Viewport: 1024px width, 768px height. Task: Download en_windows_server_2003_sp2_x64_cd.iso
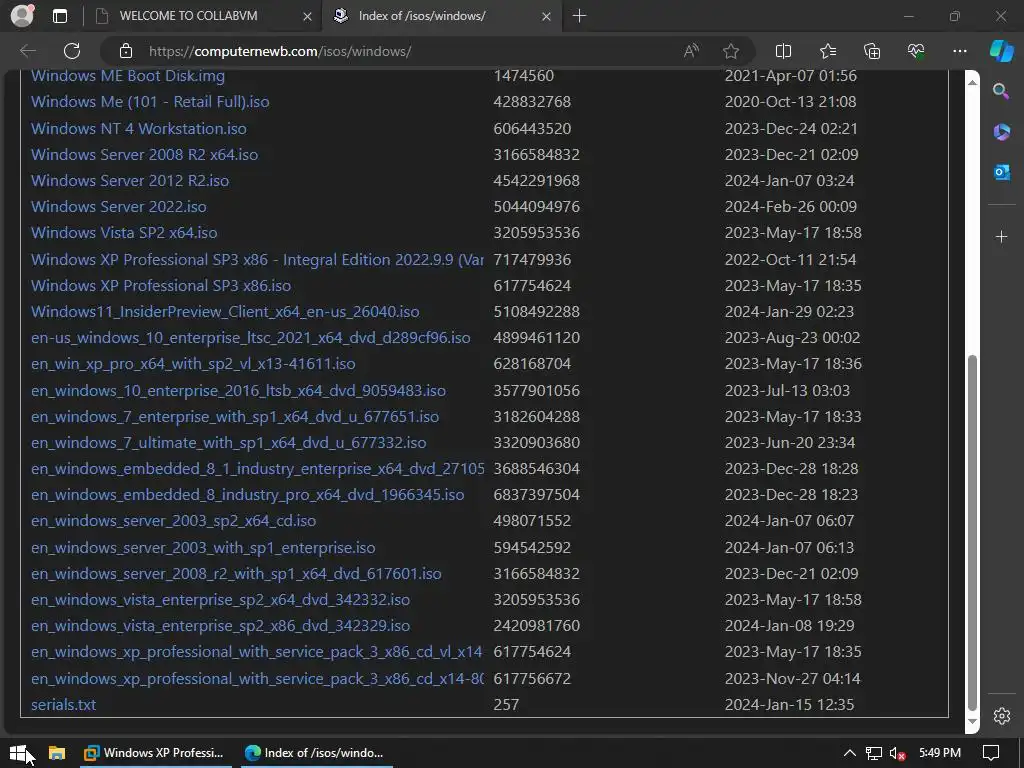coord(174,522)
